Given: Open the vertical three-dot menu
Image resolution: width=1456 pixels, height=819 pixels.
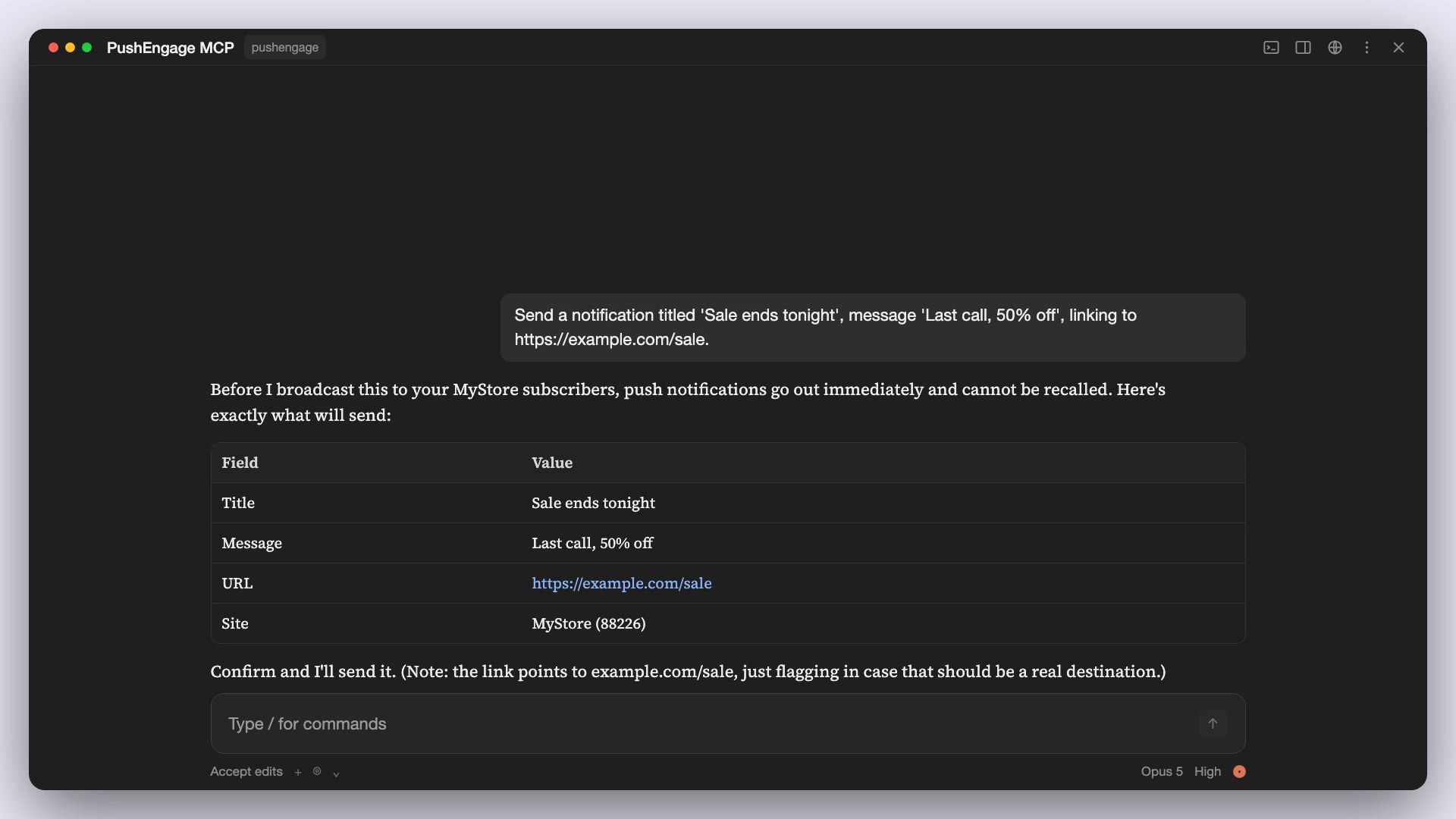Looking at the screenshot, I should click(1367, 48).
